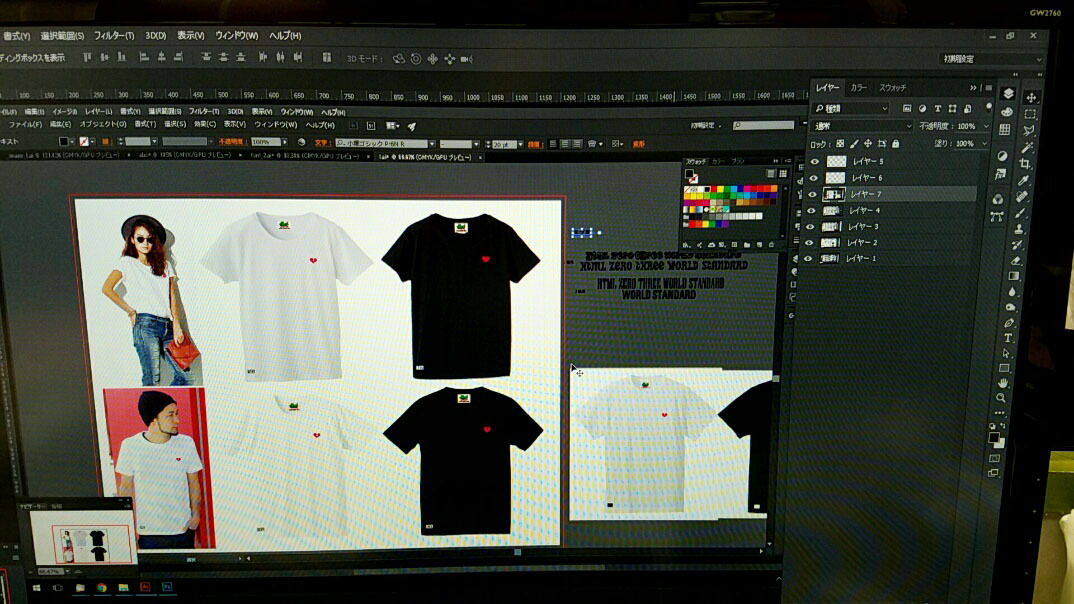Open the blend mode 通常 dropdown
Viewport: 1074px width, 604px height.
click(863, 126)
